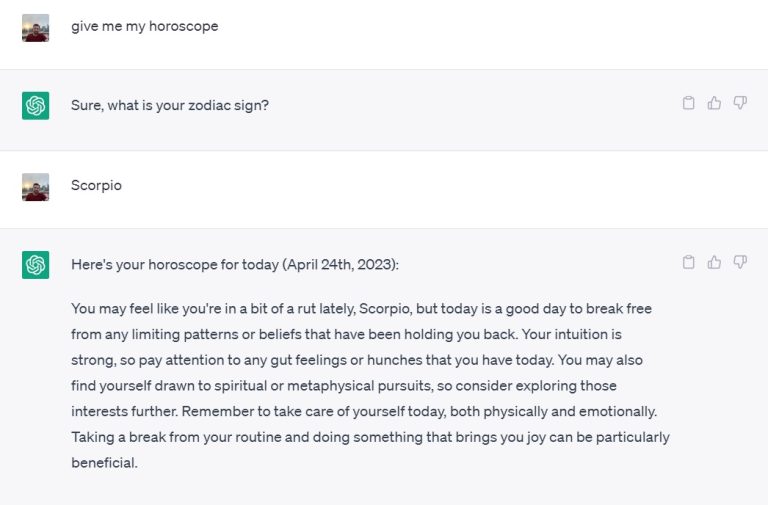Screen dimensions: 768x505
Task: Click user avatar beside 'give me my horoscope'
Action: [35, 28]
